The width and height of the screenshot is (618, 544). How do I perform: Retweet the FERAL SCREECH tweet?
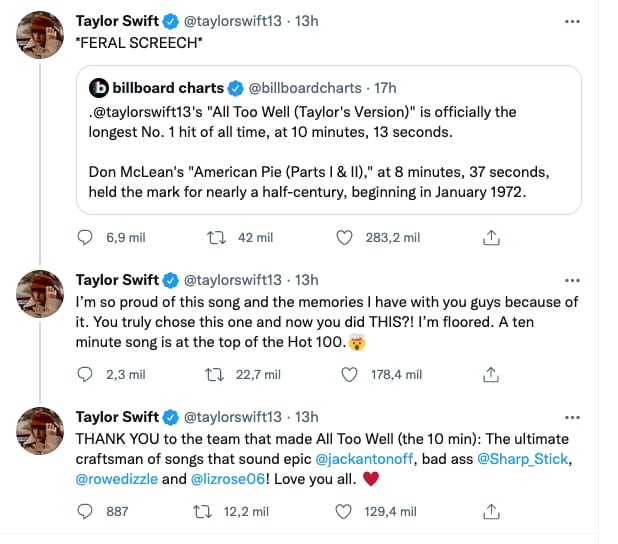click(x=213, y=237)
